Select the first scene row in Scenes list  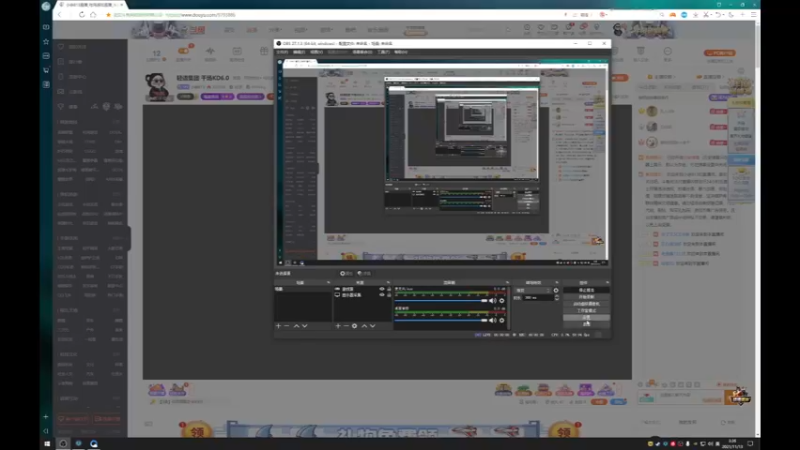[x=303, y=289]
